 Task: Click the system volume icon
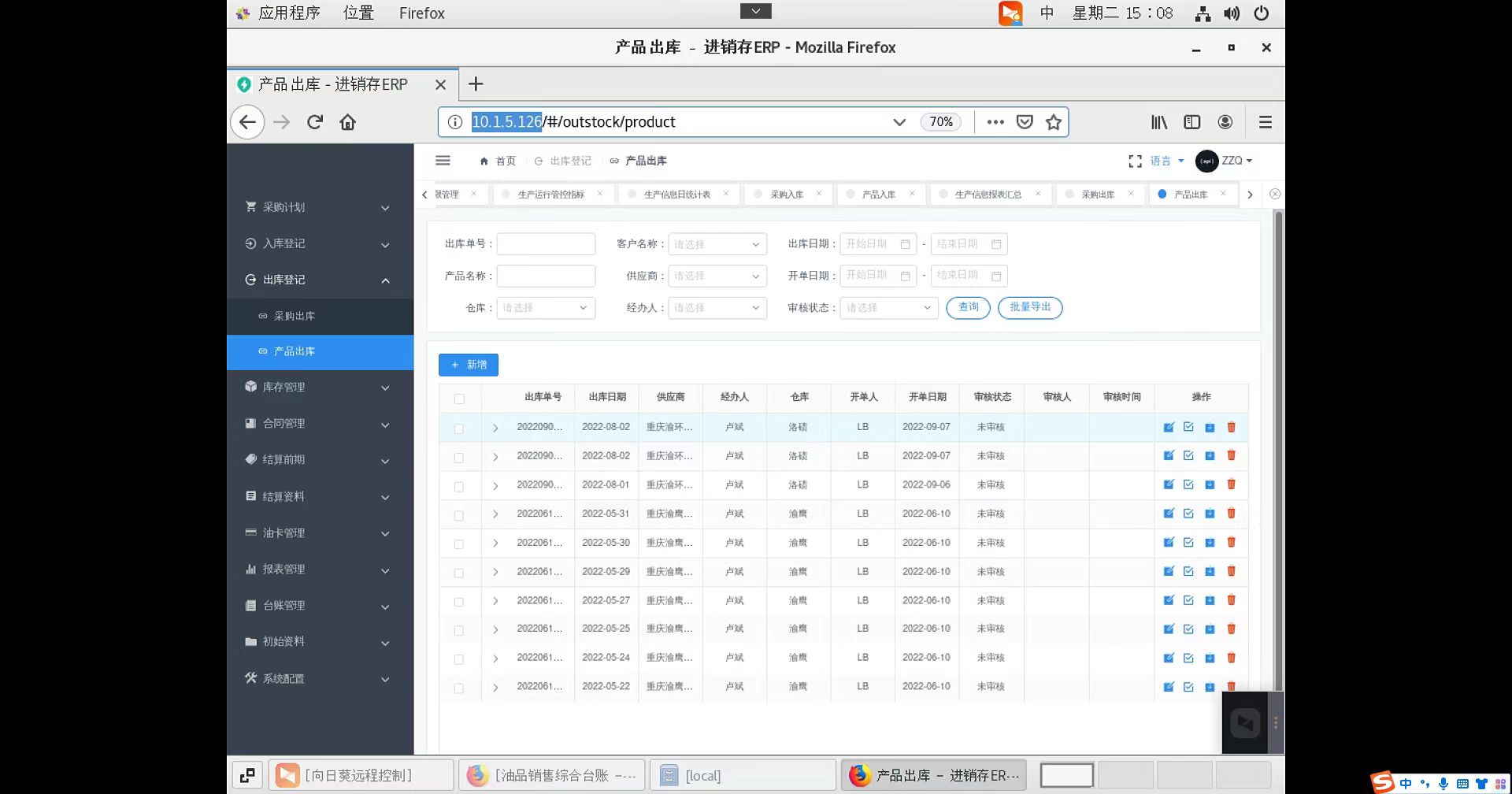(1232, 13)
